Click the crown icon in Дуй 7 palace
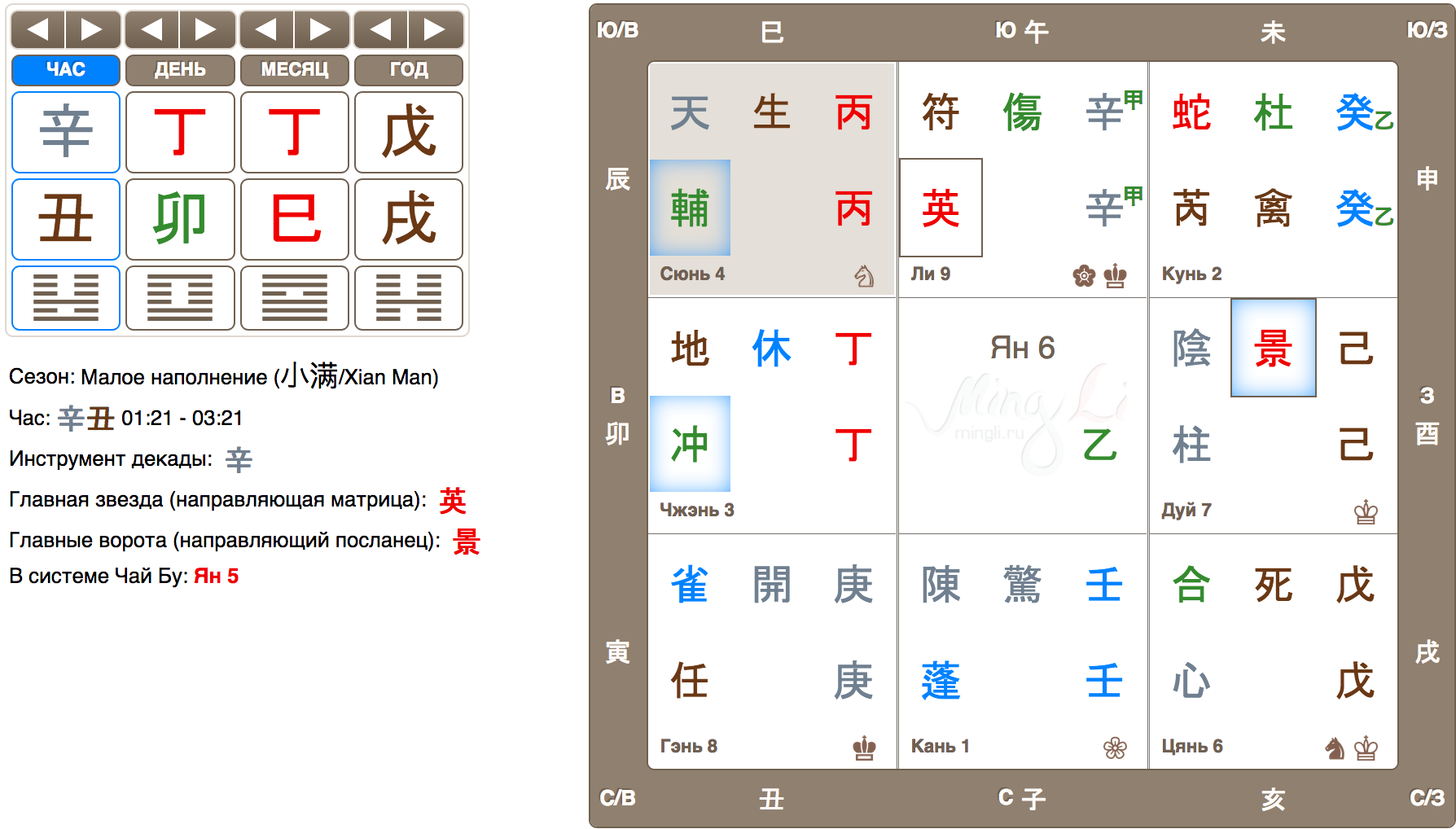 pyautogui.click(x=1366, y=513)
